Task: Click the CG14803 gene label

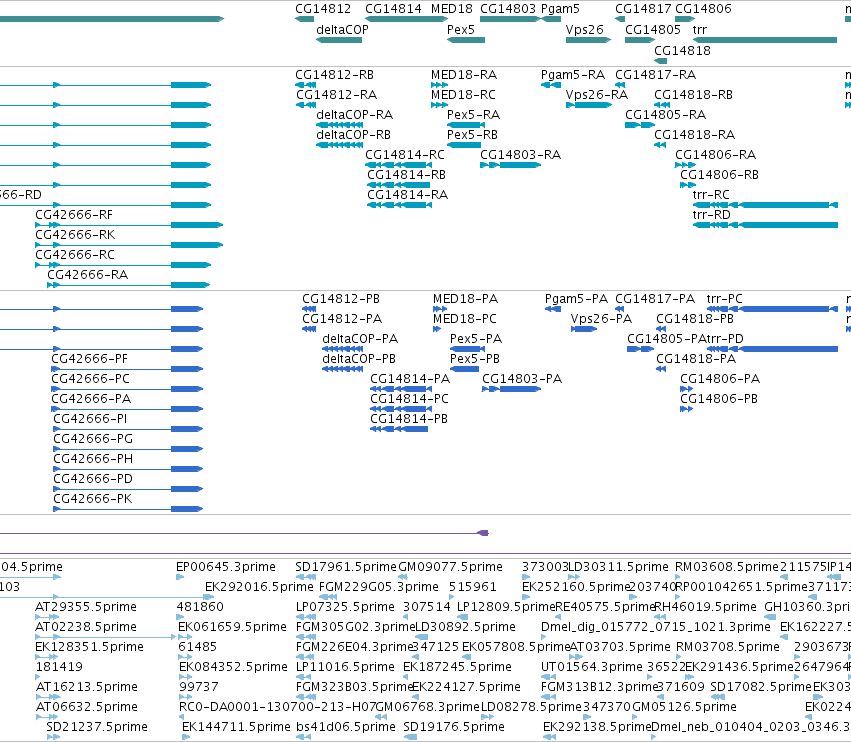Action: [x=508, y=9]
